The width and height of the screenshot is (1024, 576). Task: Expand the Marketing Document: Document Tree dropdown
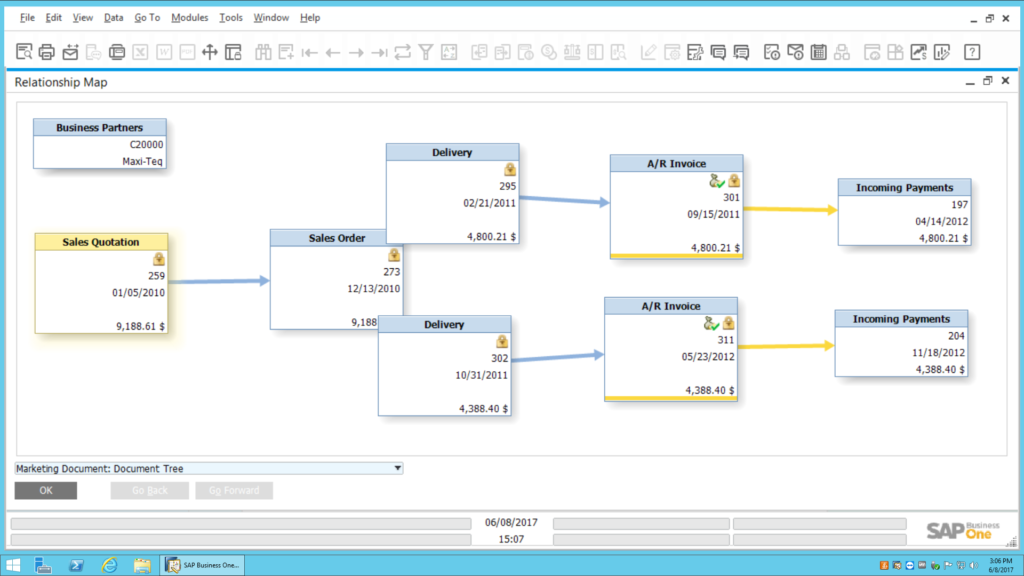(x=397, y=468)
